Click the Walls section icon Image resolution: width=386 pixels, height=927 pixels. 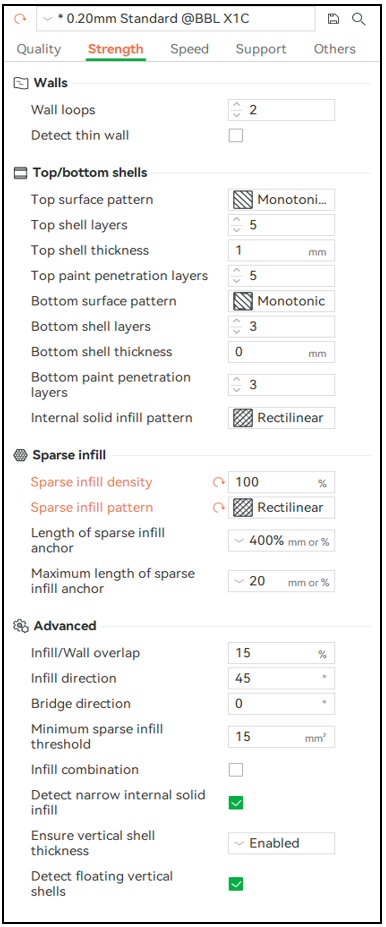click(x=21, y=83)
